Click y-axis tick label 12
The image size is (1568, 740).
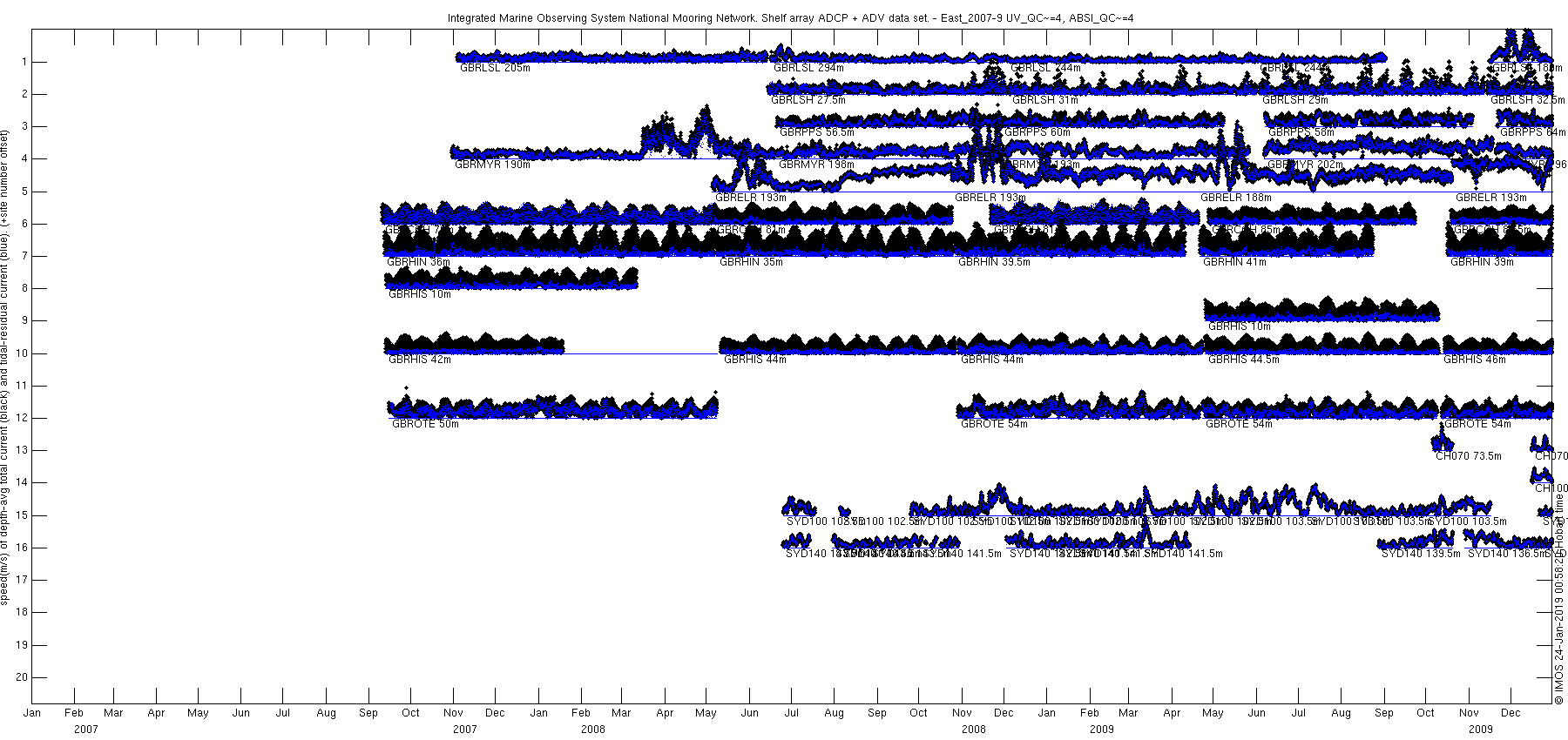tap(20, 418)
